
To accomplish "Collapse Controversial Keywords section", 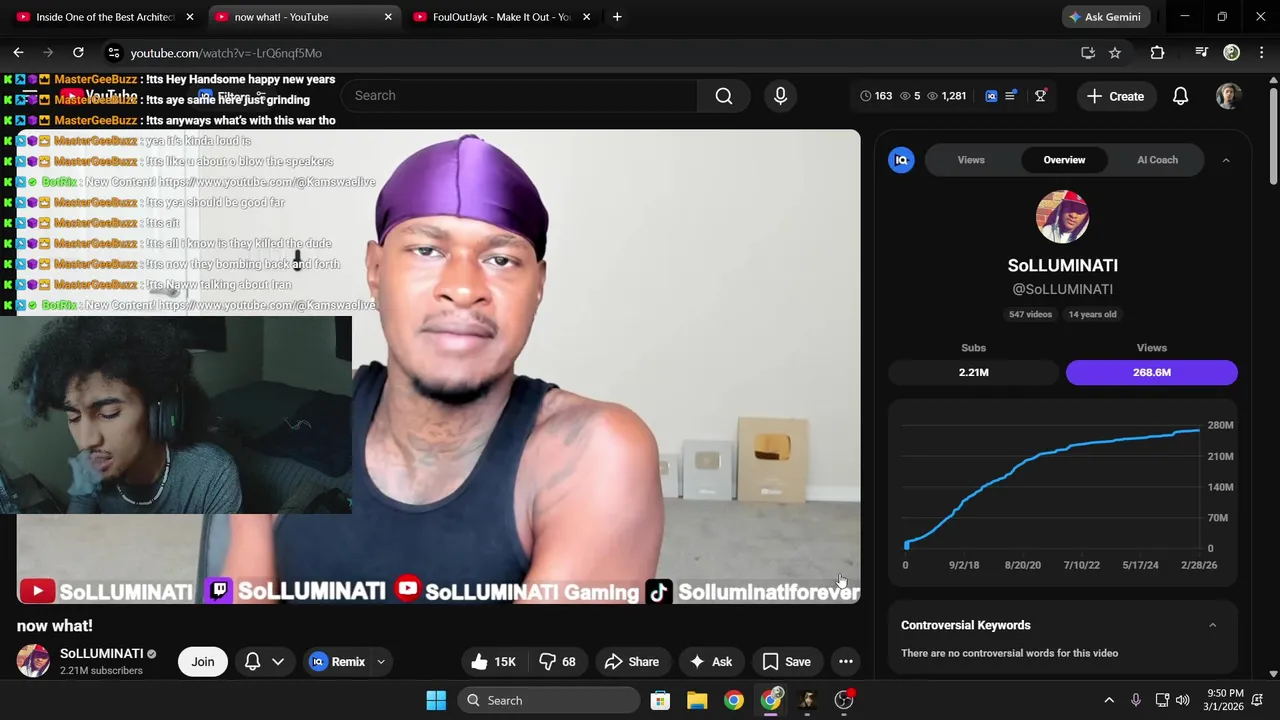I will point(1212,625).
